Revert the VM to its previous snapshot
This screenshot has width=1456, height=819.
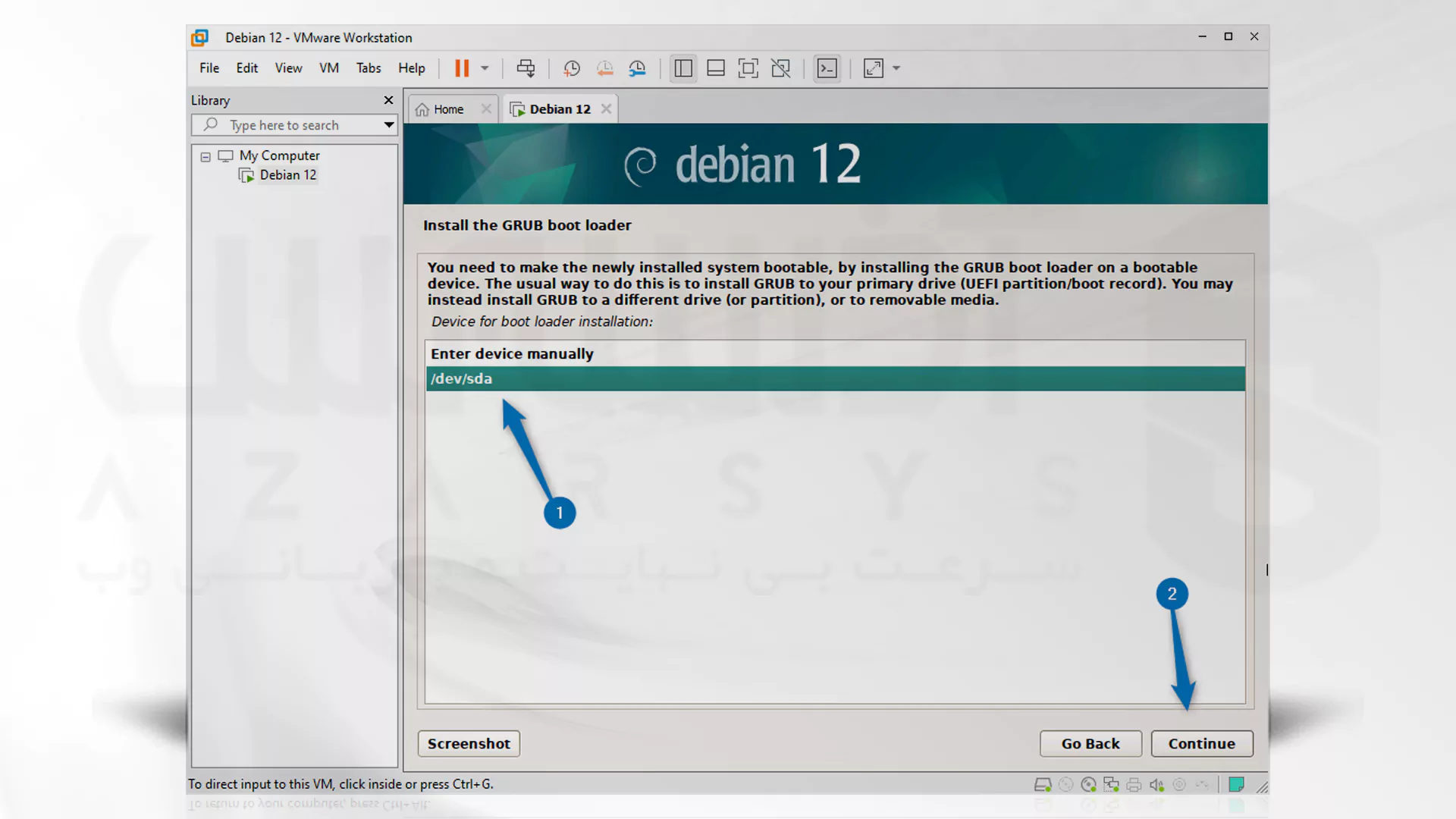(604, 68)
